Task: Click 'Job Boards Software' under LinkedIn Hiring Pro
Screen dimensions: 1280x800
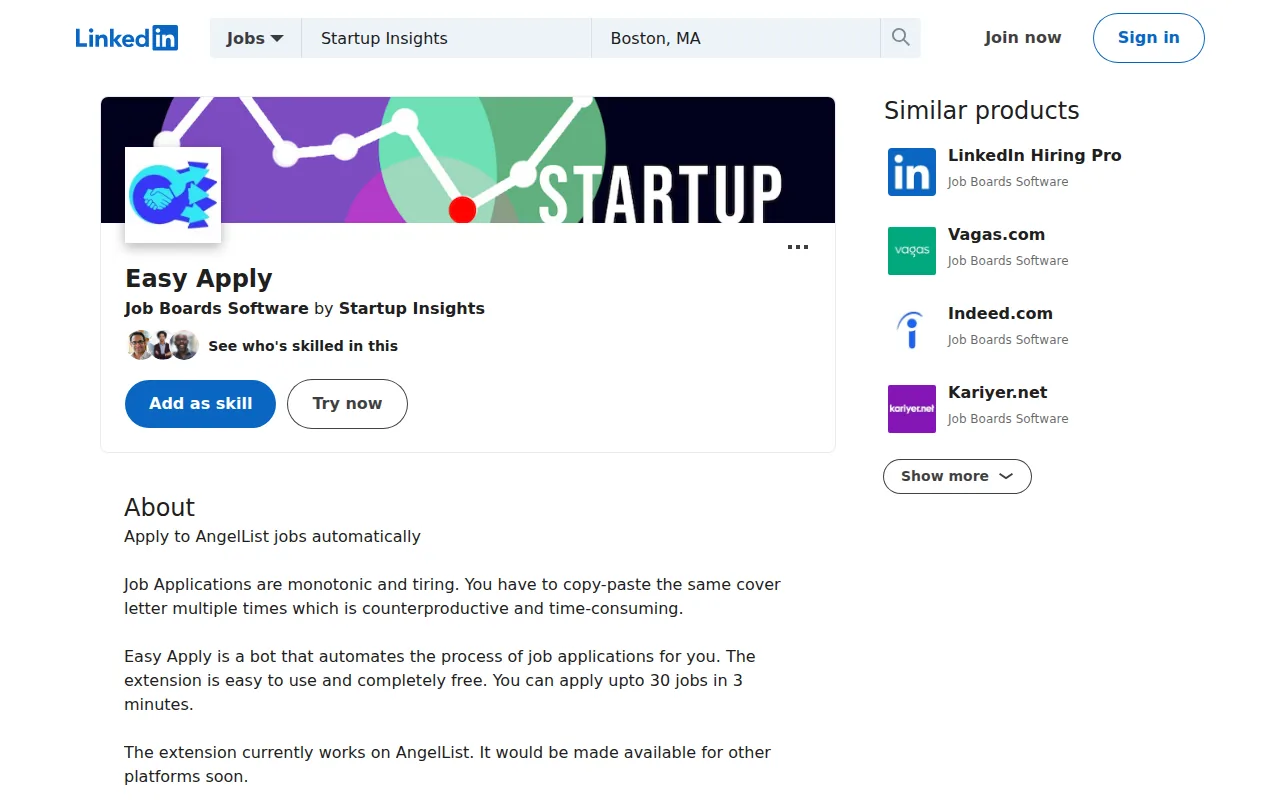Action: pos(1008,182)
